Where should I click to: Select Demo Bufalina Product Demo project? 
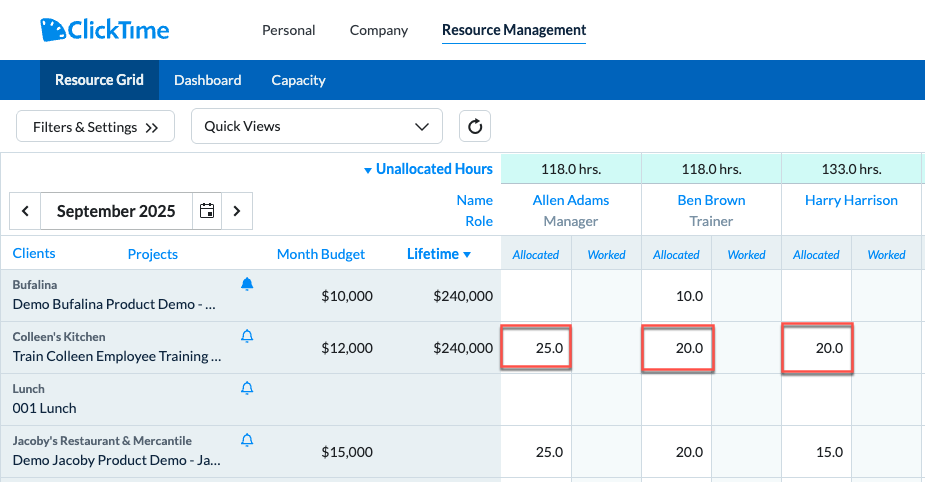point(114,304)
